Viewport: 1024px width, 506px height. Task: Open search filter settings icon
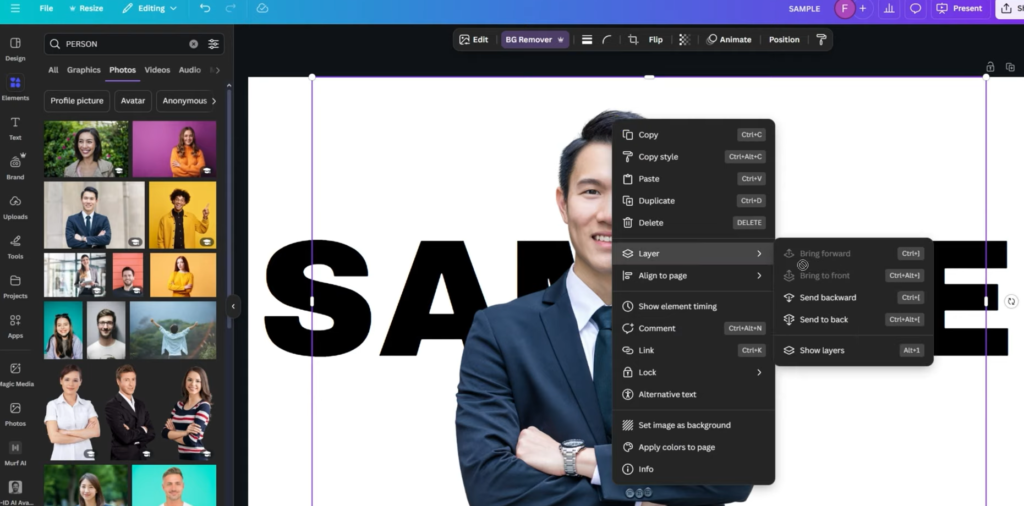click(214, 44)
